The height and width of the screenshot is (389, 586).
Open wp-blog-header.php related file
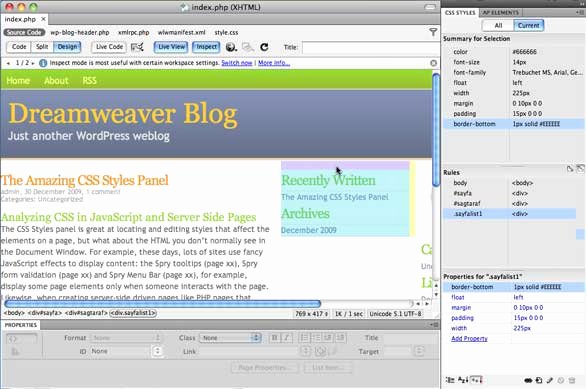point(80,33)
